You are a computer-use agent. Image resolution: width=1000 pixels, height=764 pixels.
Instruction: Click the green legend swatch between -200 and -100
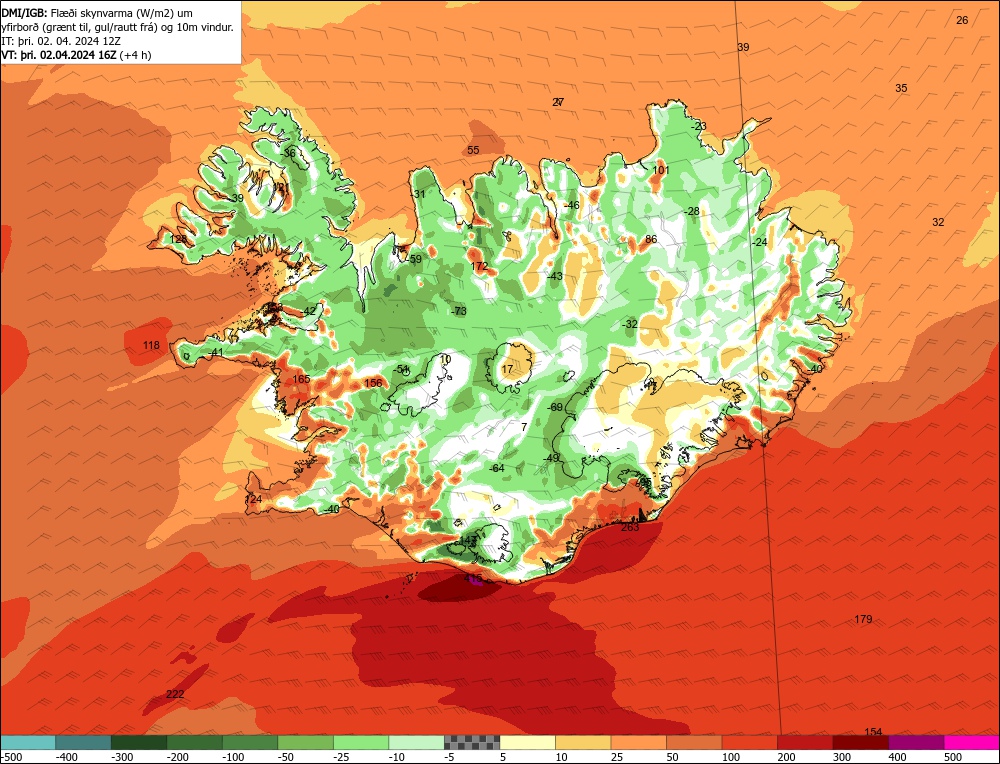(x=195, y=742)
